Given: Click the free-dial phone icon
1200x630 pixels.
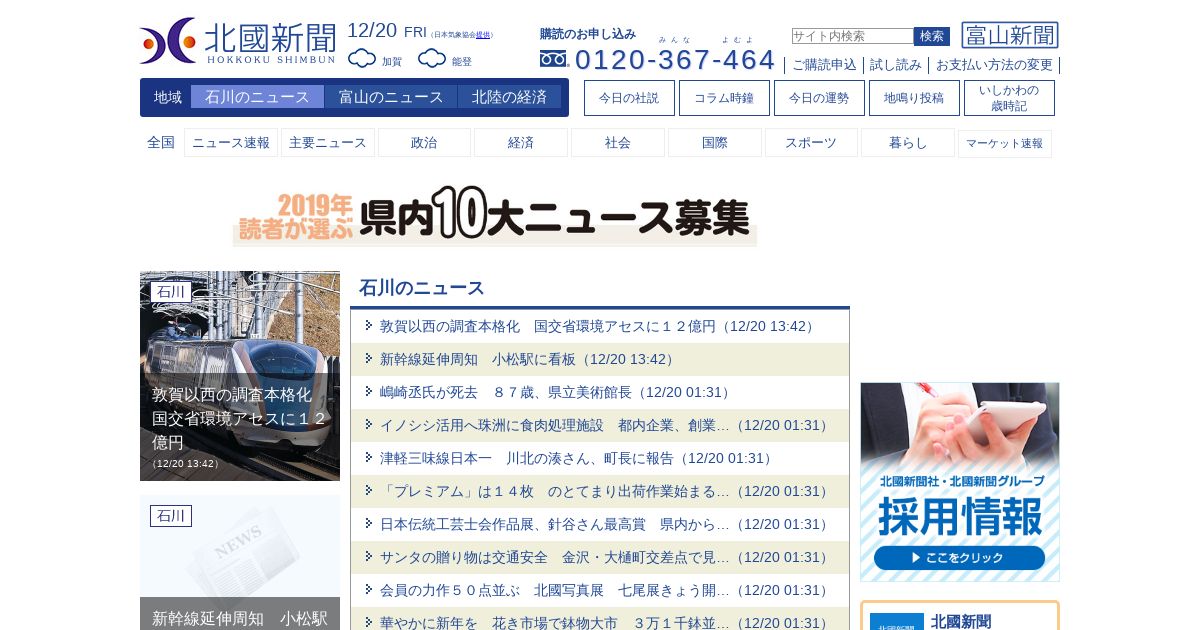Looking at the screenshot, I should [553, 59].
